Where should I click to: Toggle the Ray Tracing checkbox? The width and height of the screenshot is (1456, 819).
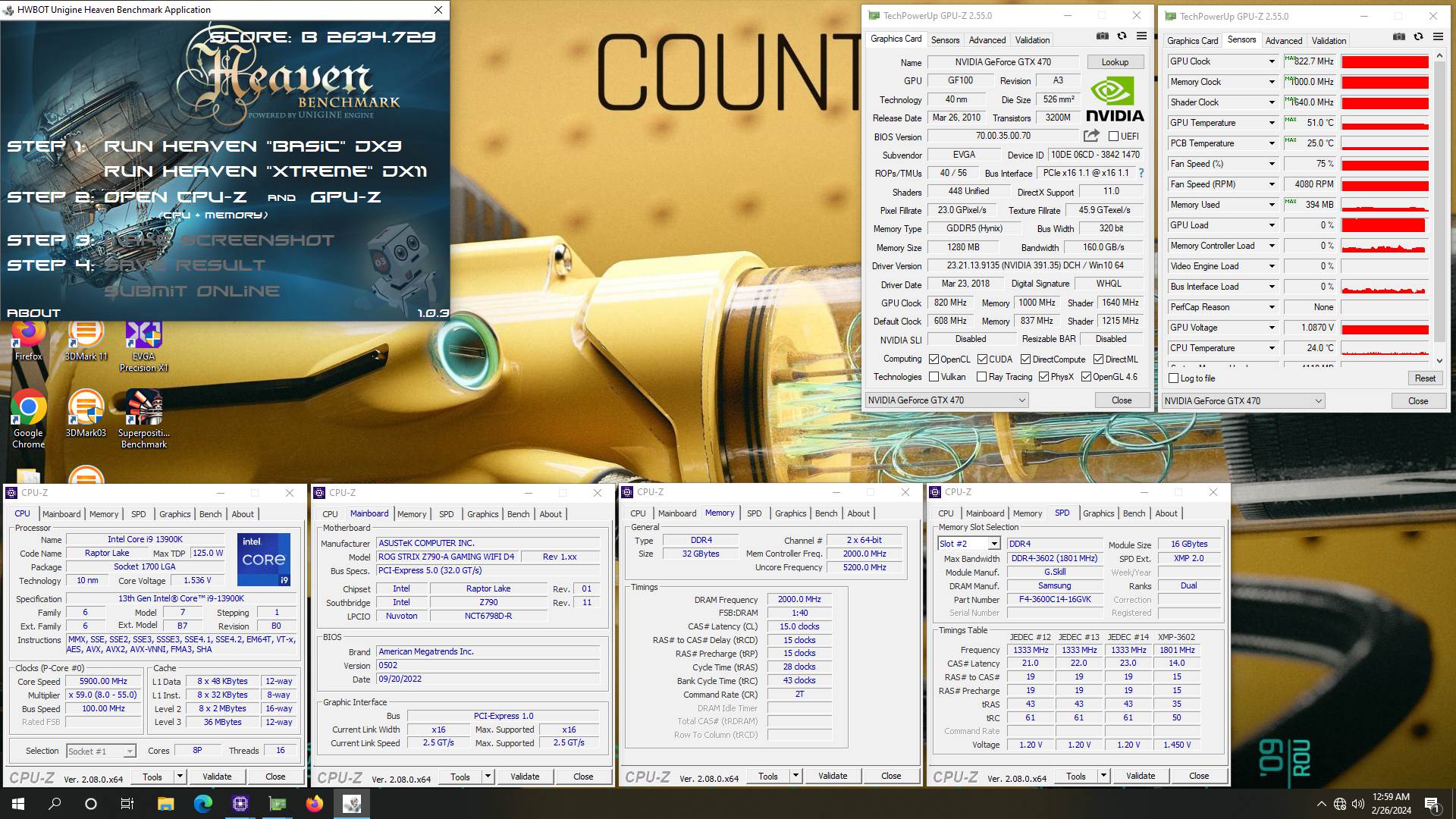point(981,377)
